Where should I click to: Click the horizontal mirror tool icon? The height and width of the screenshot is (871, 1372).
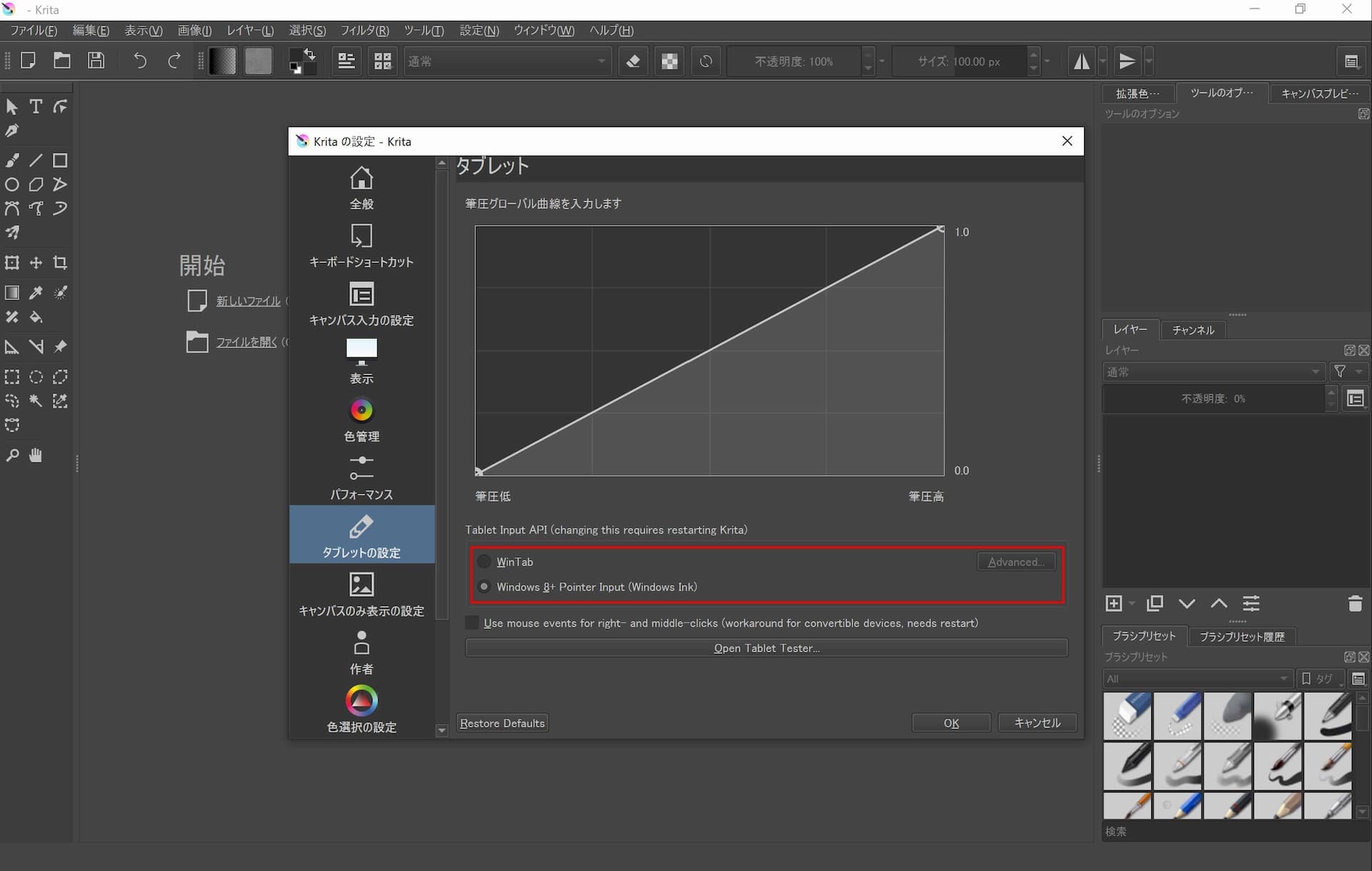coord(1082,61)
